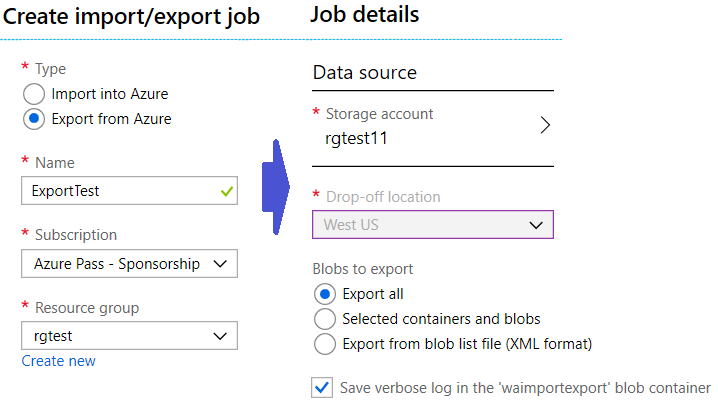Click the Create import/export job title
Viewport: 718px width, 420px height.
[x=131, y=16]
